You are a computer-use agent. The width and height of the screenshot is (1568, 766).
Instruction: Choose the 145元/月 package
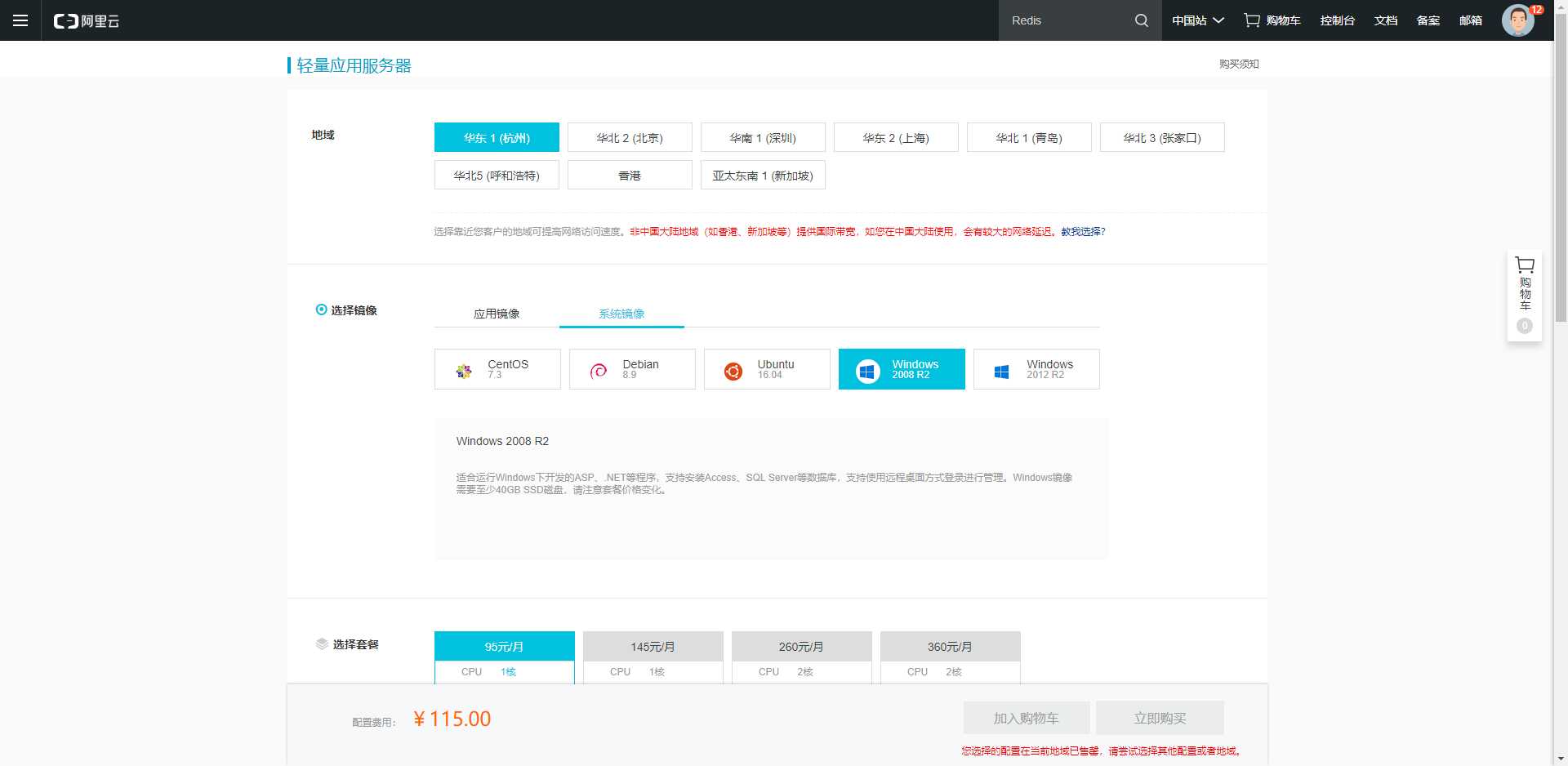tap(653, 646)
